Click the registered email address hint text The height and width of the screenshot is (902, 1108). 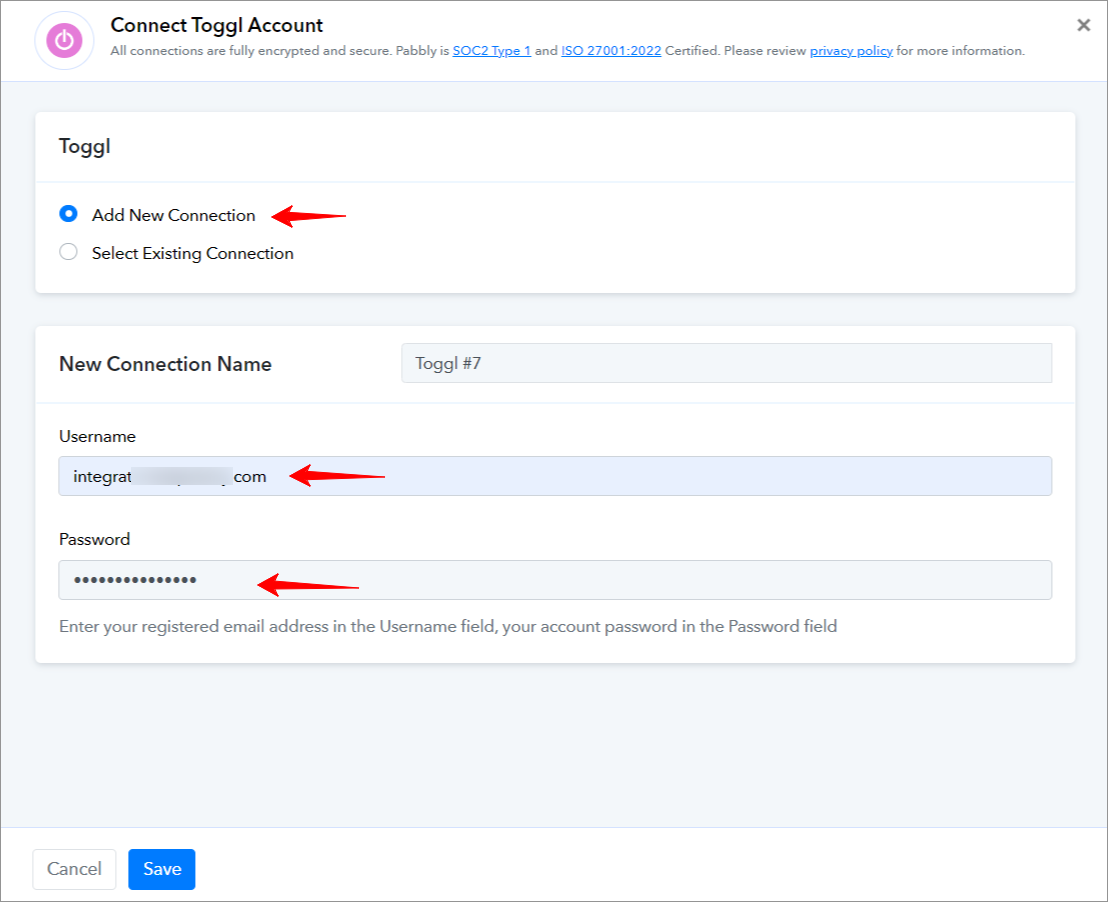click(447, 626)
